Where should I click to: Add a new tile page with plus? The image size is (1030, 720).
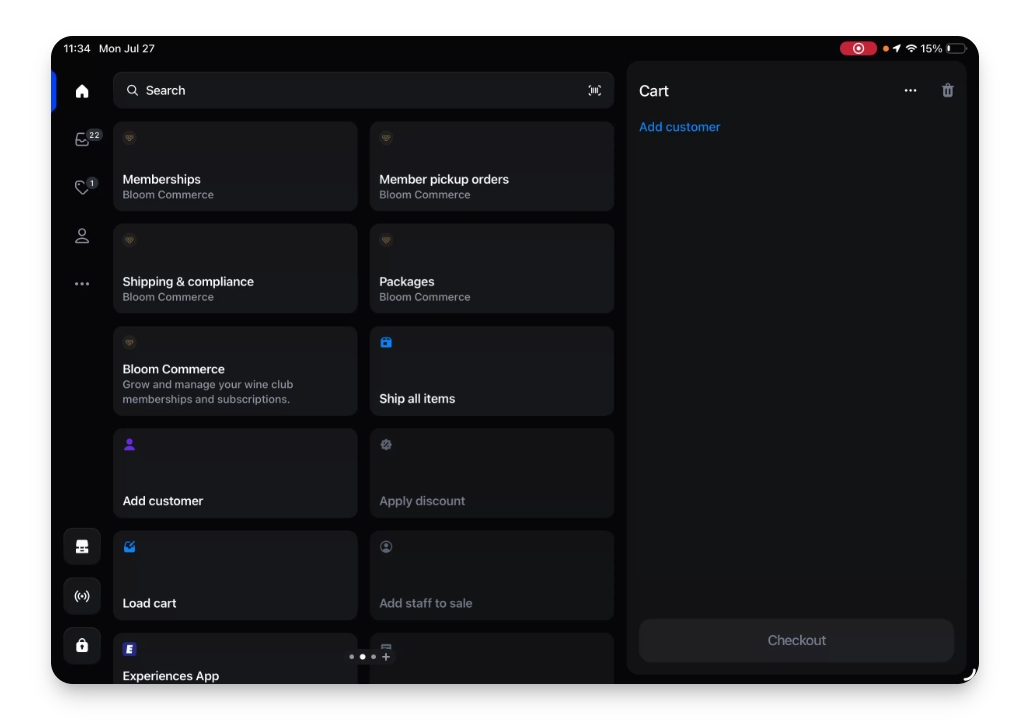point(386,656)
